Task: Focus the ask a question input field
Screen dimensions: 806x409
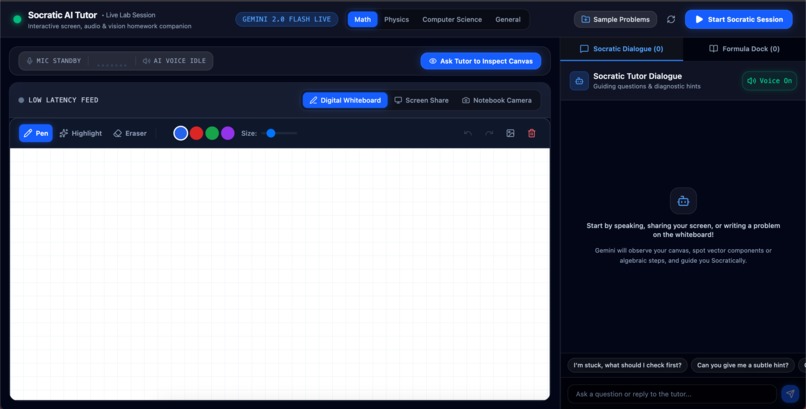Action: (672, 394)
